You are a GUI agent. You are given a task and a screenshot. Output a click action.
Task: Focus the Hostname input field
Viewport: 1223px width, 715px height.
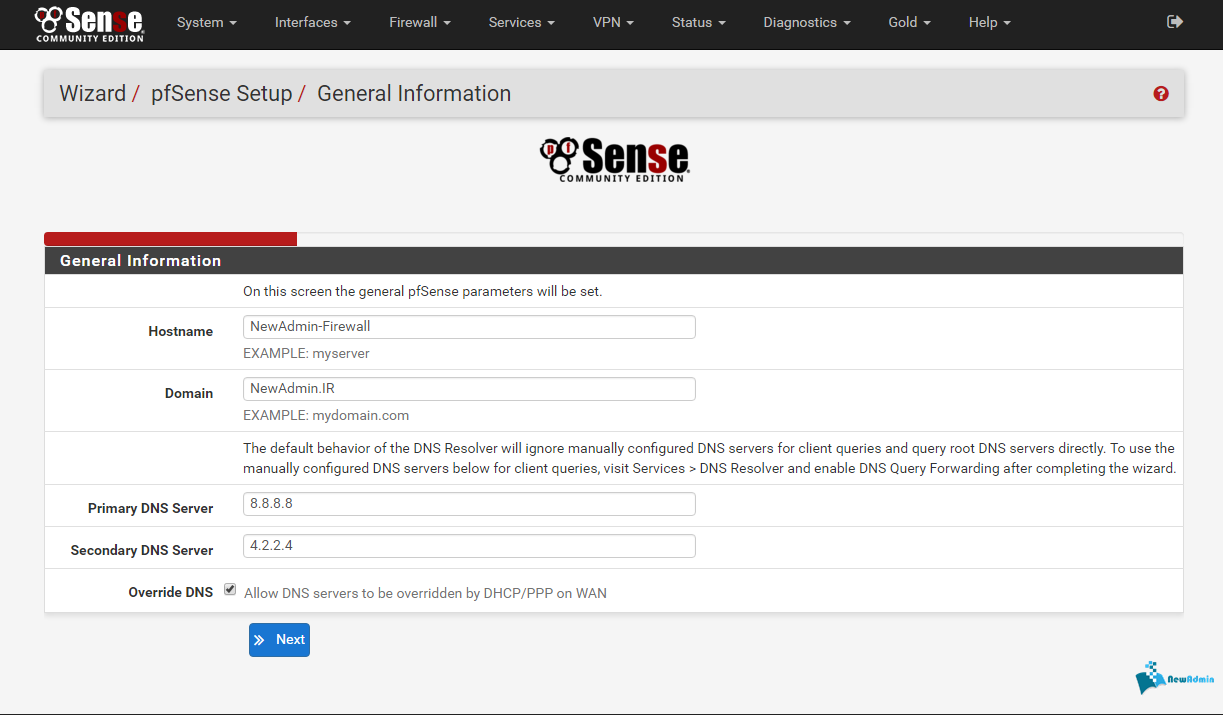[x=469, y=327]
